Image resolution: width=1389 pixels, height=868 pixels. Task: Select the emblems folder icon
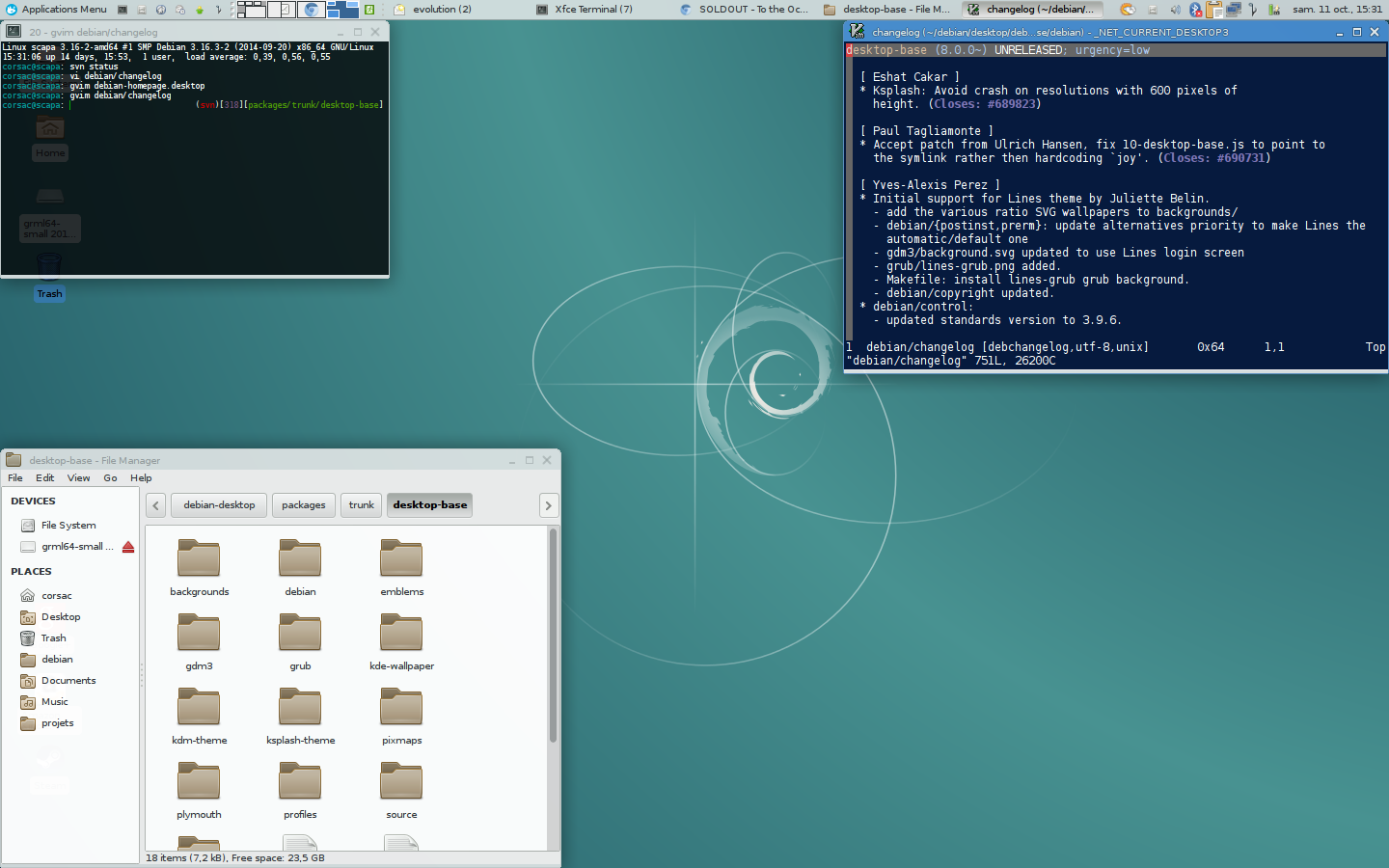click(401, 558)
